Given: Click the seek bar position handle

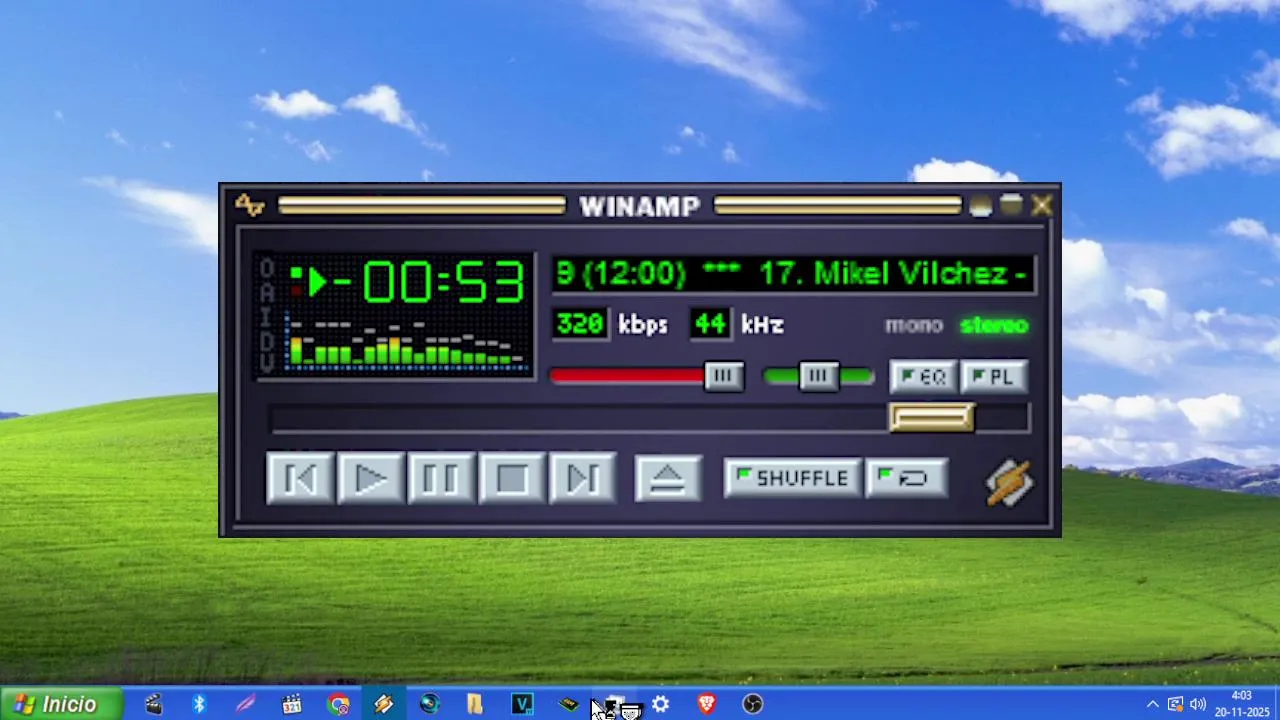Looking at the screenshot, I should click(x=932, y=417).
